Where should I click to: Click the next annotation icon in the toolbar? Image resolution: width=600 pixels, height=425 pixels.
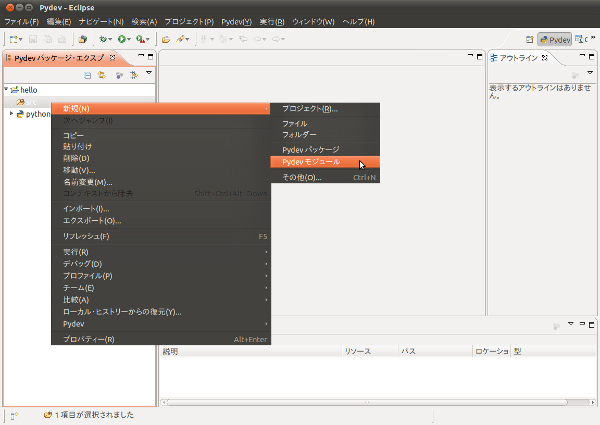point(204,39)
